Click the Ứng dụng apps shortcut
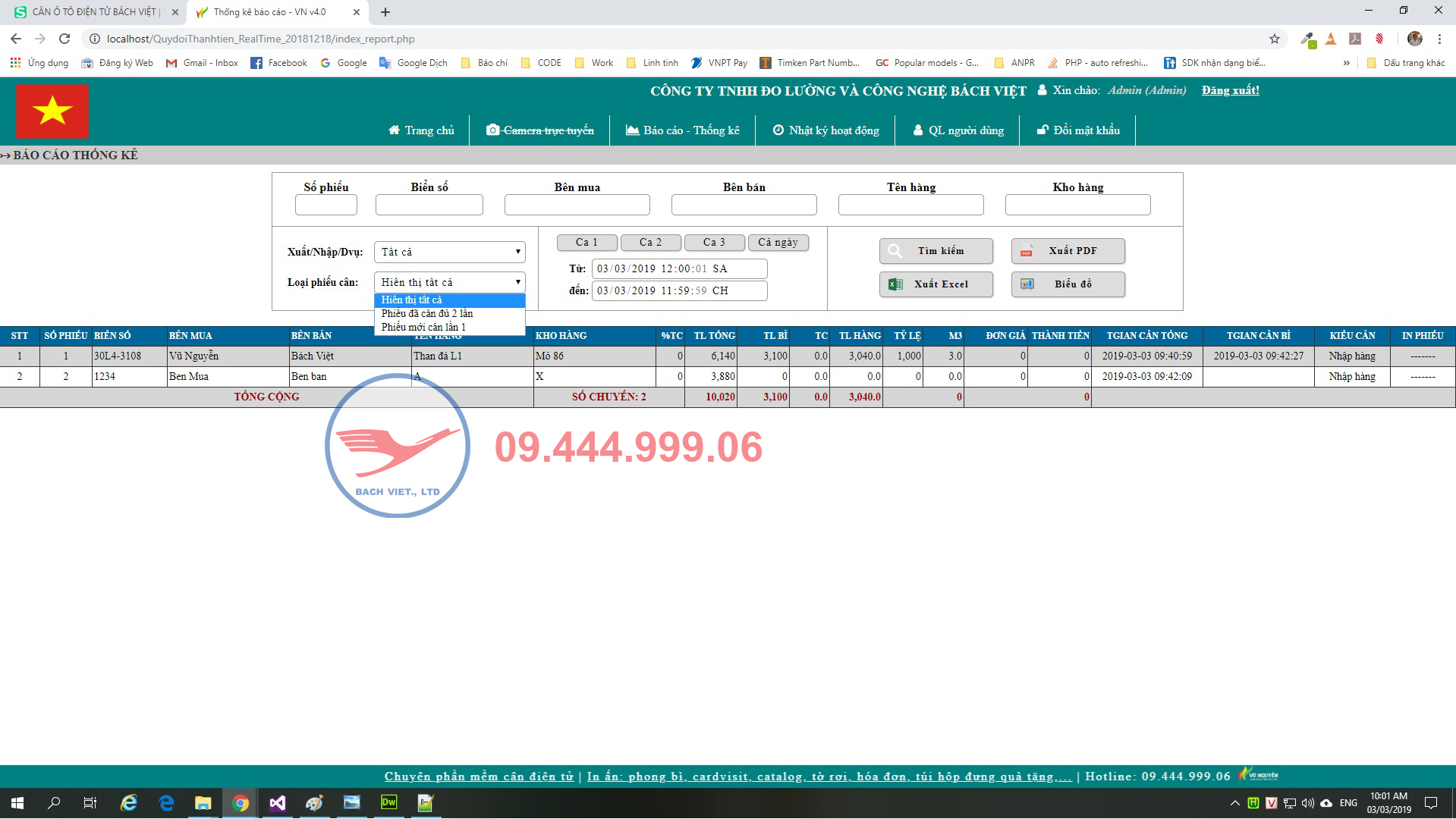 tap(39, 63)
